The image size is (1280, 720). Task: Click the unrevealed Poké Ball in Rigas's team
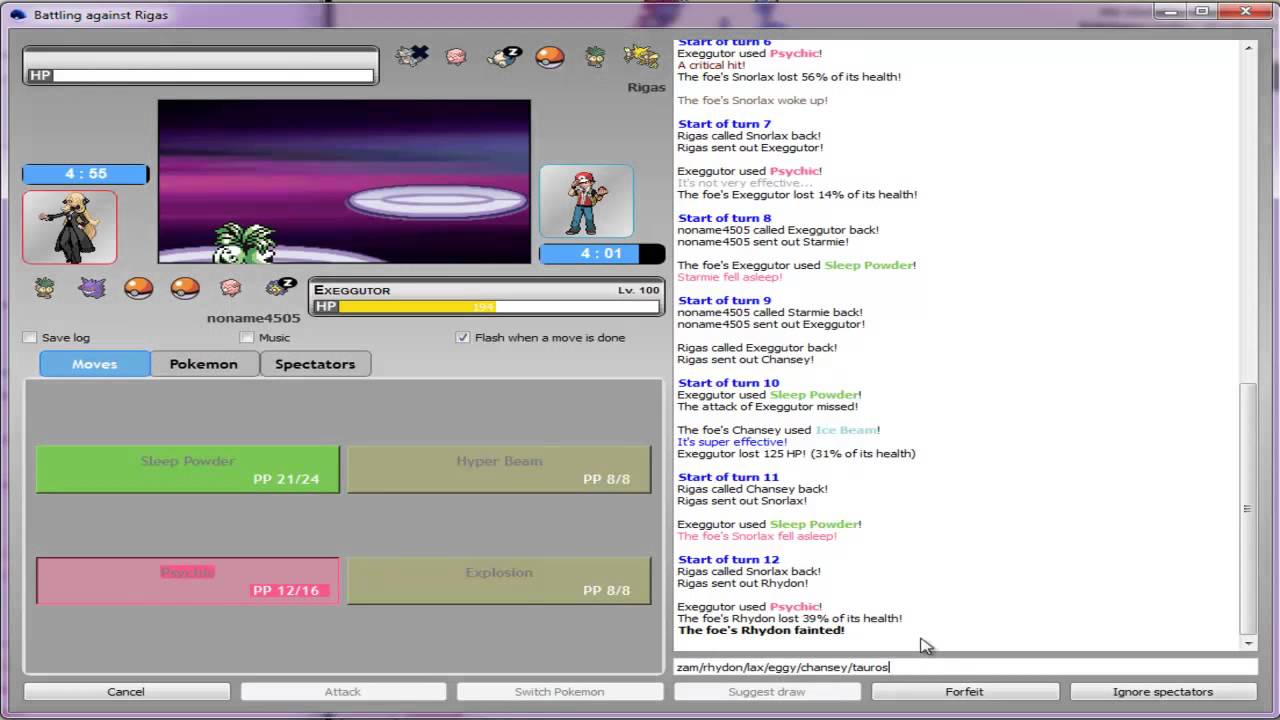point(549,57)
